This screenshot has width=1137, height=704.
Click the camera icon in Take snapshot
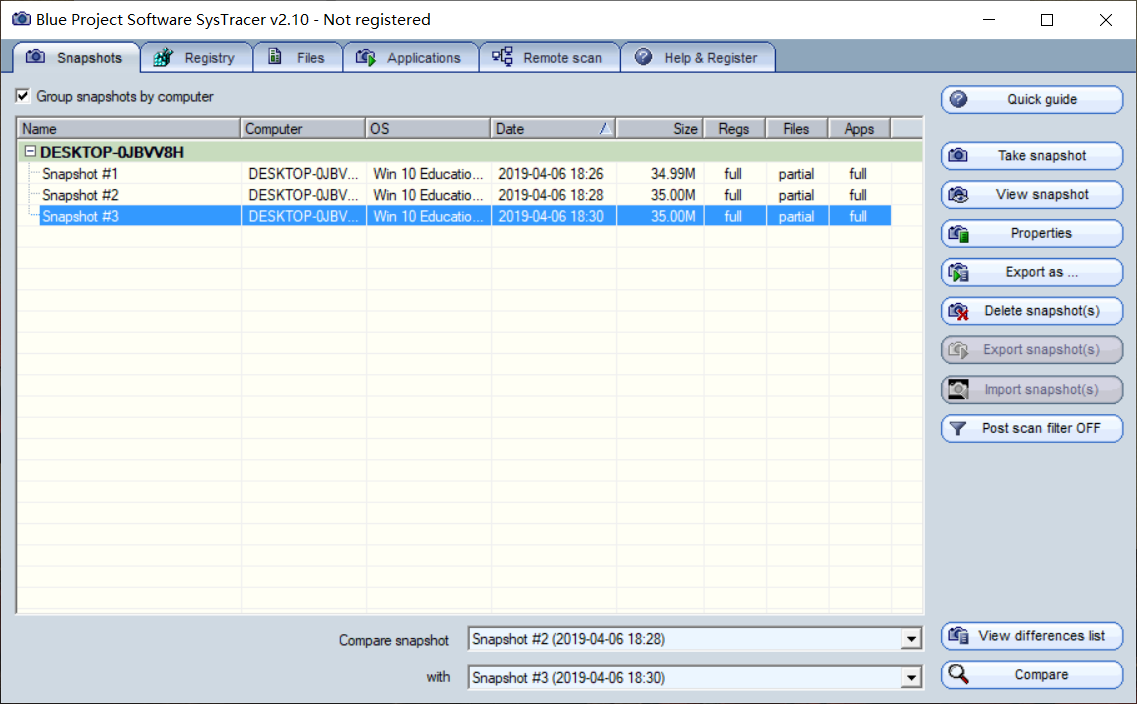pyautogui.click(x=959, y=155)
